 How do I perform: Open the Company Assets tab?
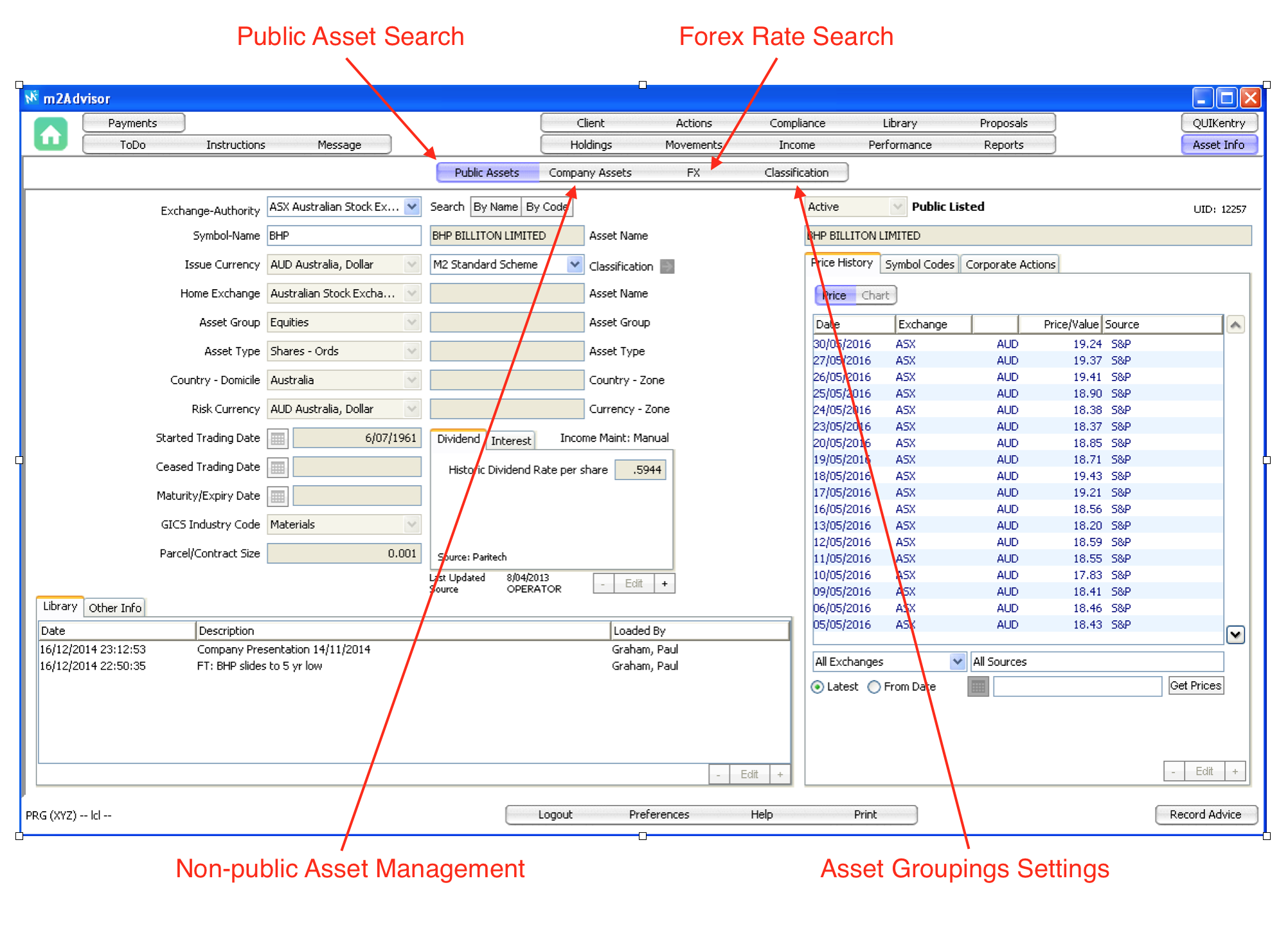pyautogui.click(x=590, y=172)
